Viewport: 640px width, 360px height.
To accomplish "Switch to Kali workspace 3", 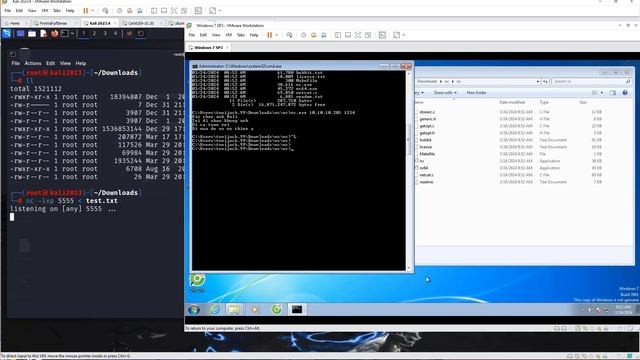I will coord(105,33).
